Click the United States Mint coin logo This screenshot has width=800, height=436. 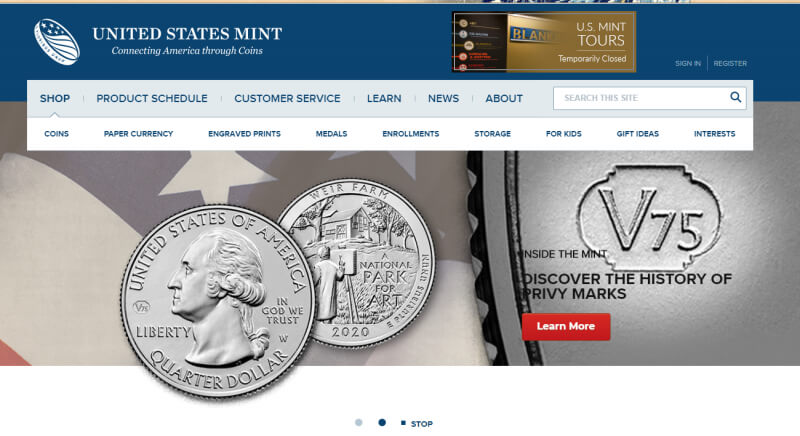point(57,42)
